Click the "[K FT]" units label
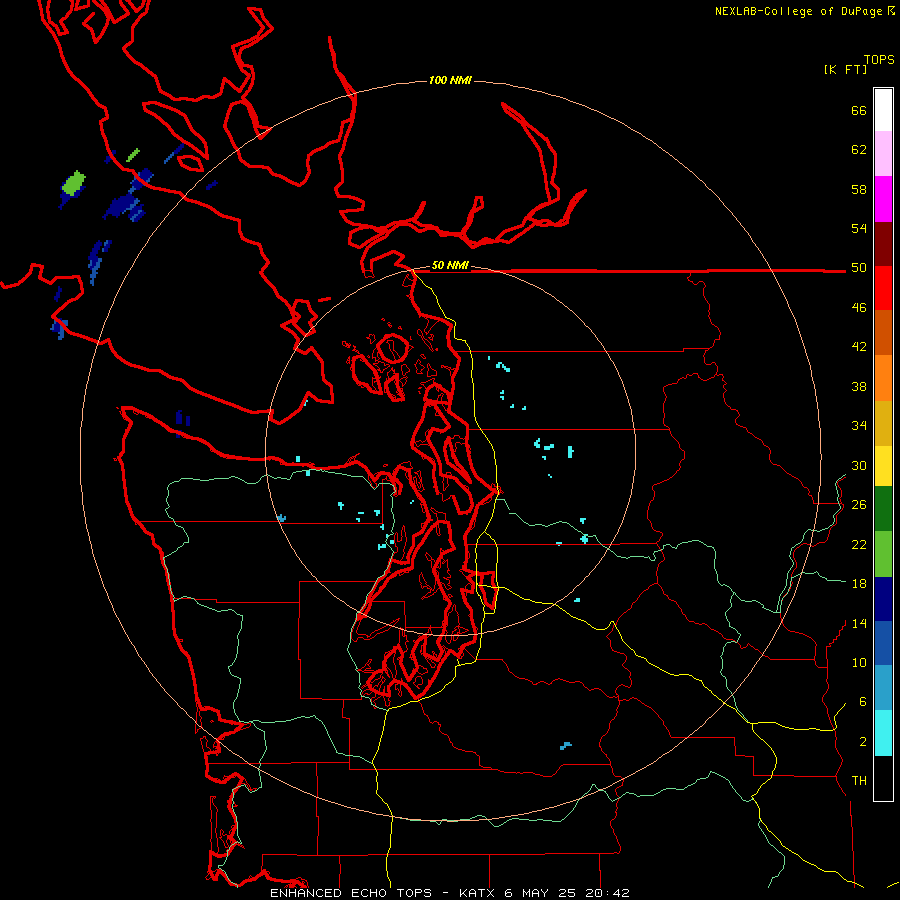Screen dimensions: 900x900 point(845,69)
